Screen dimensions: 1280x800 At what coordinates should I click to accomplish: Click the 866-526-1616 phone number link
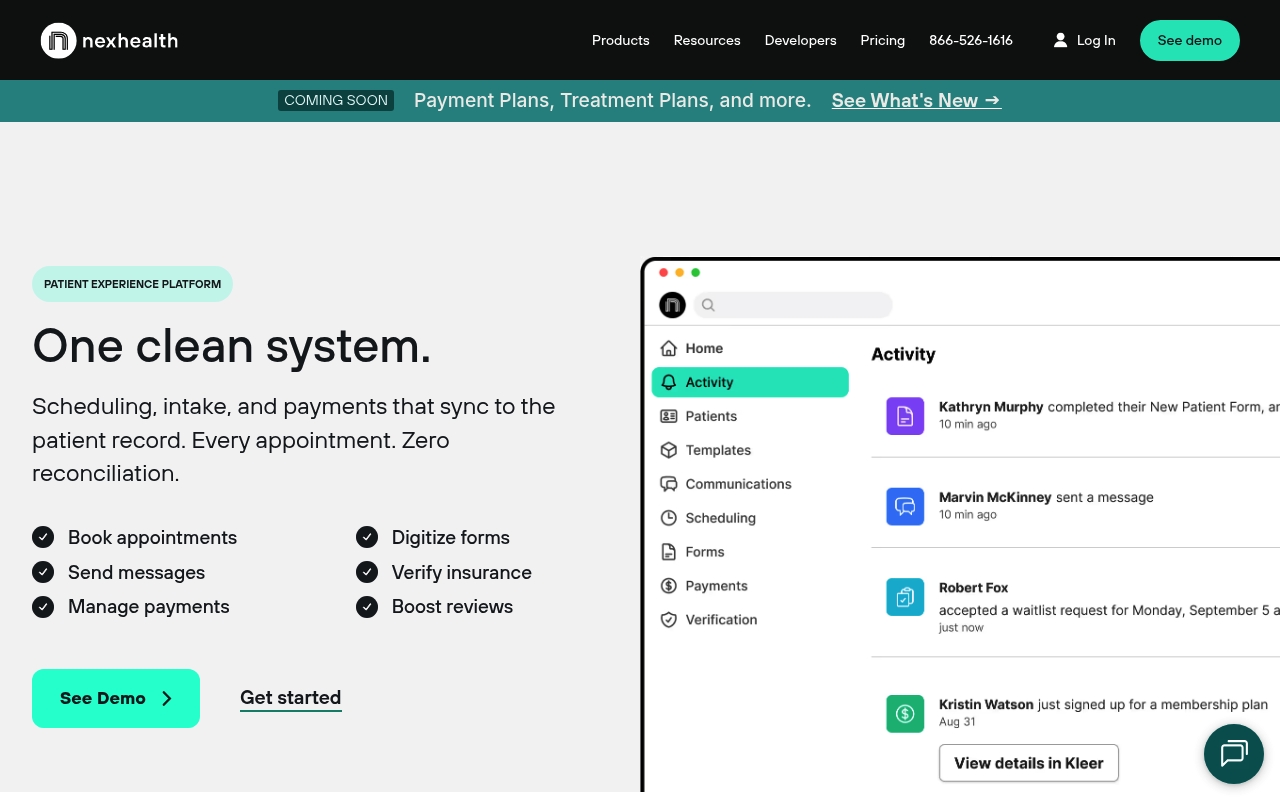pyautogui.click(x=971, y=40)
